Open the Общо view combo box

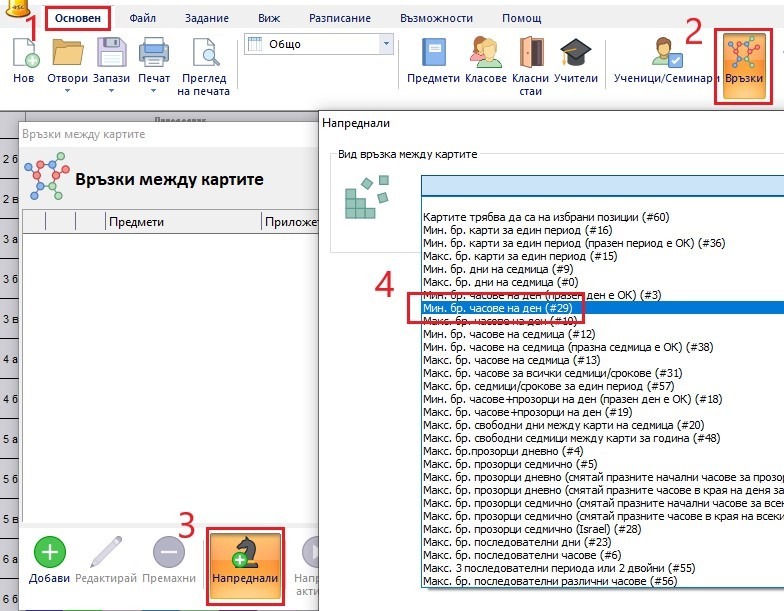pyautogui.click(x=319, y=44)
